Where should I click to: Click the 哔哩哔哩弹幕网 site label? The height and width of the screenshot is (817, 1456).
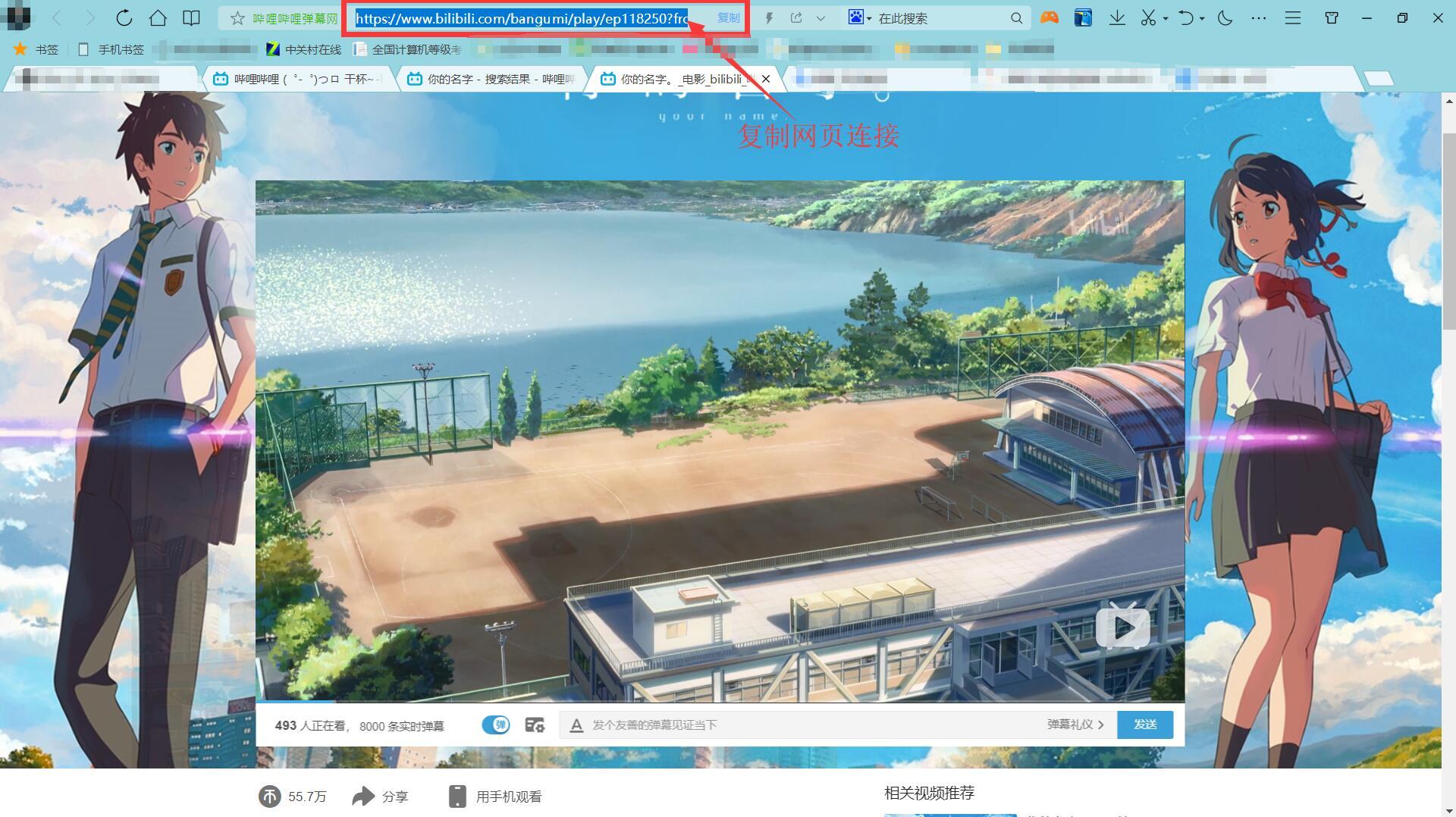[295, 18]
